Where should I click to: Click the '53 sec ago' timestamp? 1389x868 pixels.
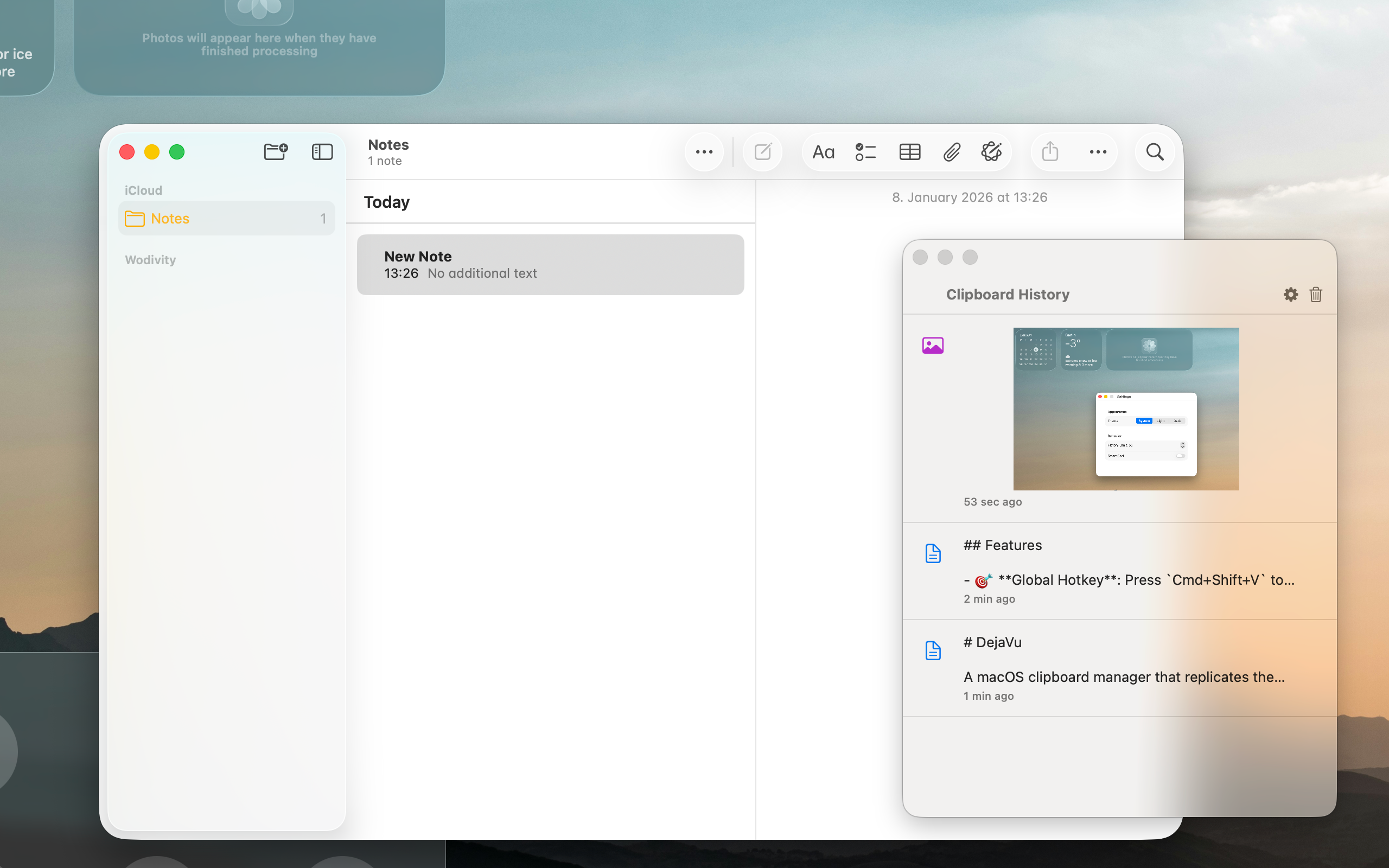tap(992, 502)
